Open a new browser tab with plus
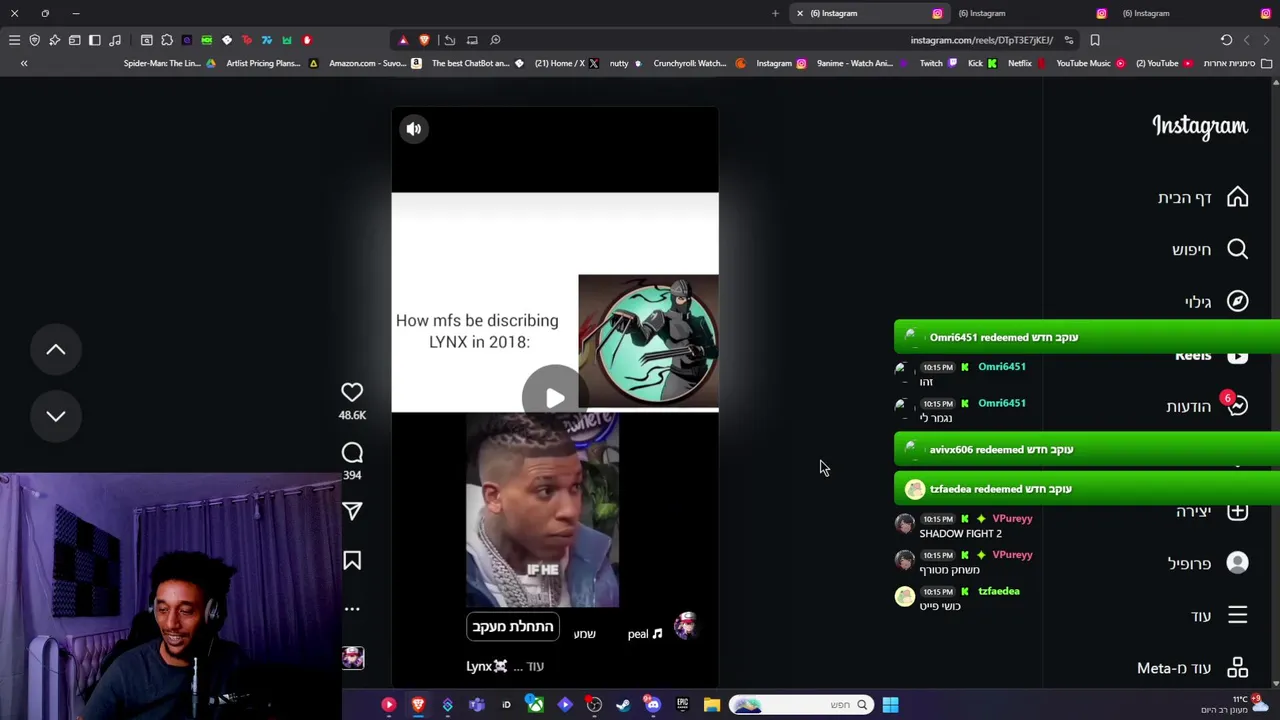Screen dimensions: 1280x720 click(775, 13)
